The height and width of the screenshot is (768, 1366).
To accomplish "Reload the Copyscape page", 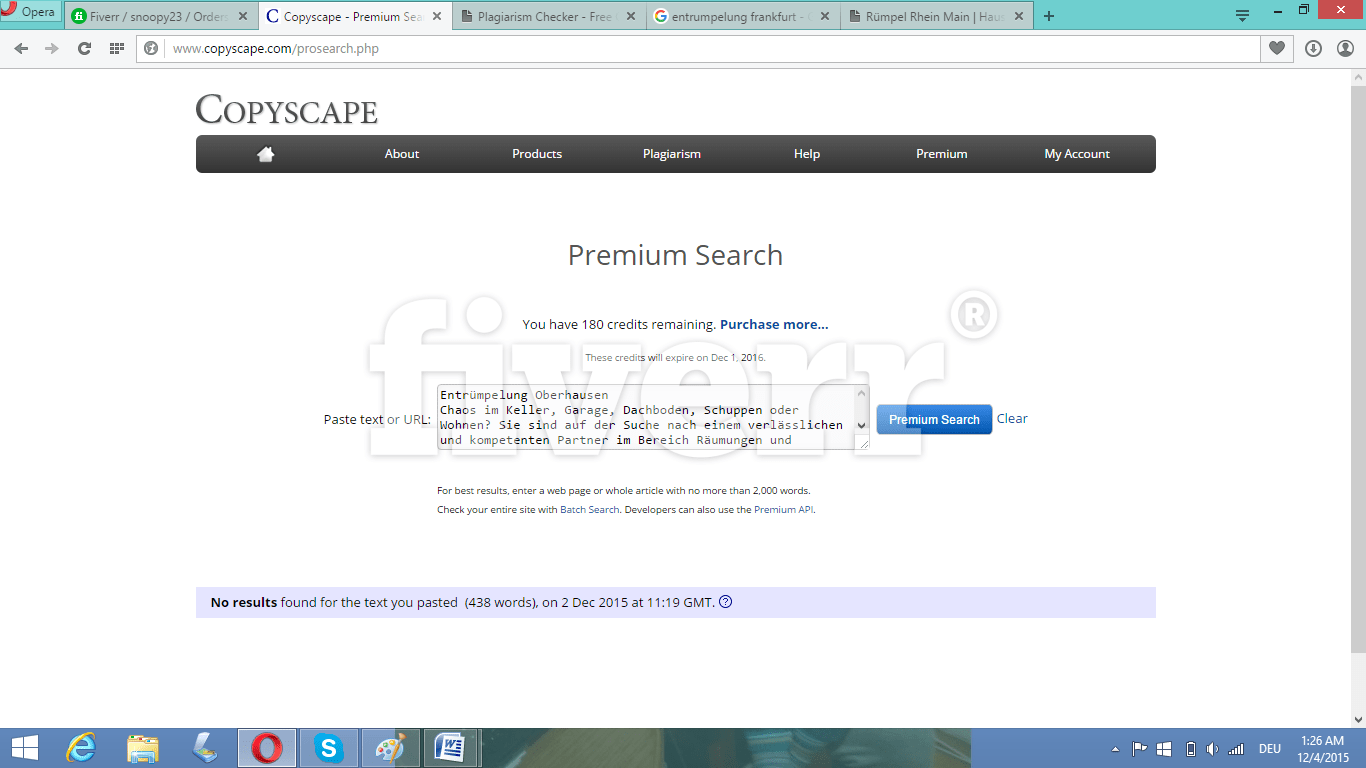I will pyautogui.click(x=84, y=48).
